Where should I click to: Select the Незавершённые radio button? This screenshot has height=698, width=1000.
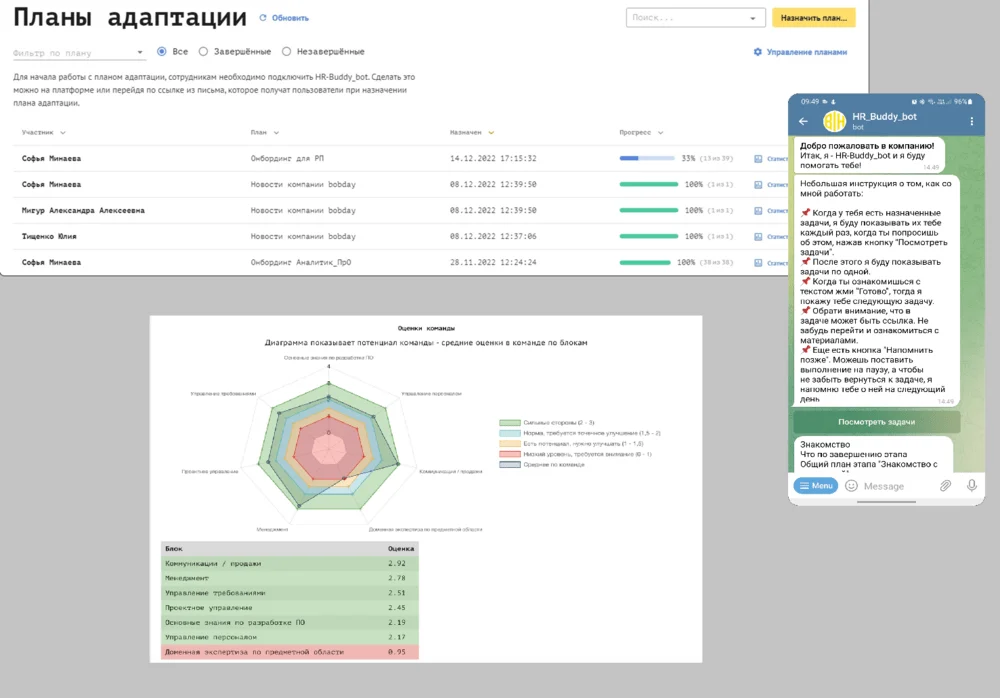point(287,52)
